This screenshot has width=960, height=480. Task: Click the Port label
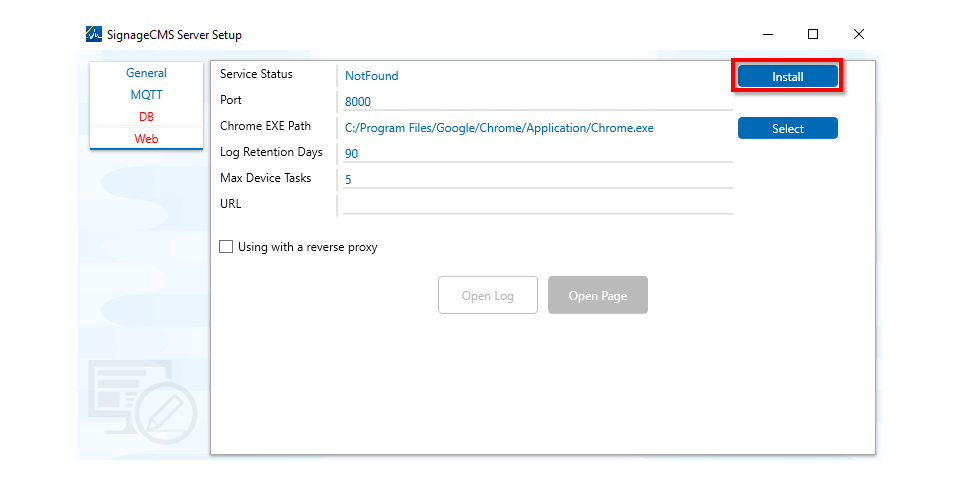231,100
